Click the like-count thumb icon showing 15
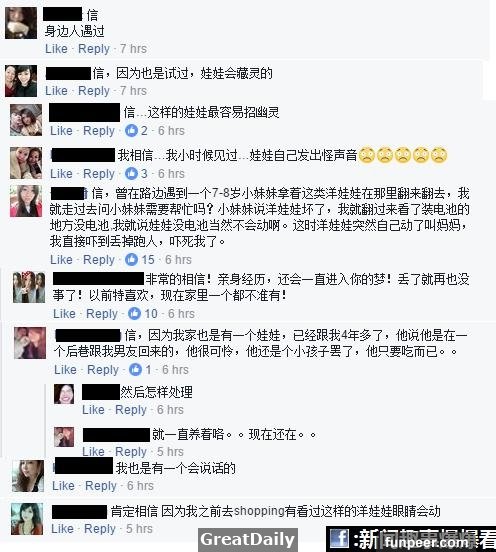Viewport: 496px width, 552px height. coord(131,259)
